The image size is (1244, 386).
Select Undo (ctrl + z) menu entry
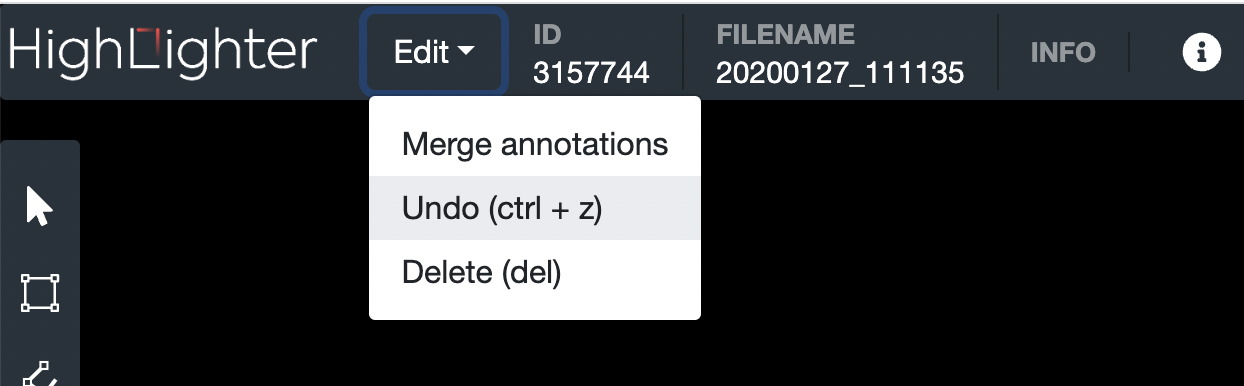535,208
